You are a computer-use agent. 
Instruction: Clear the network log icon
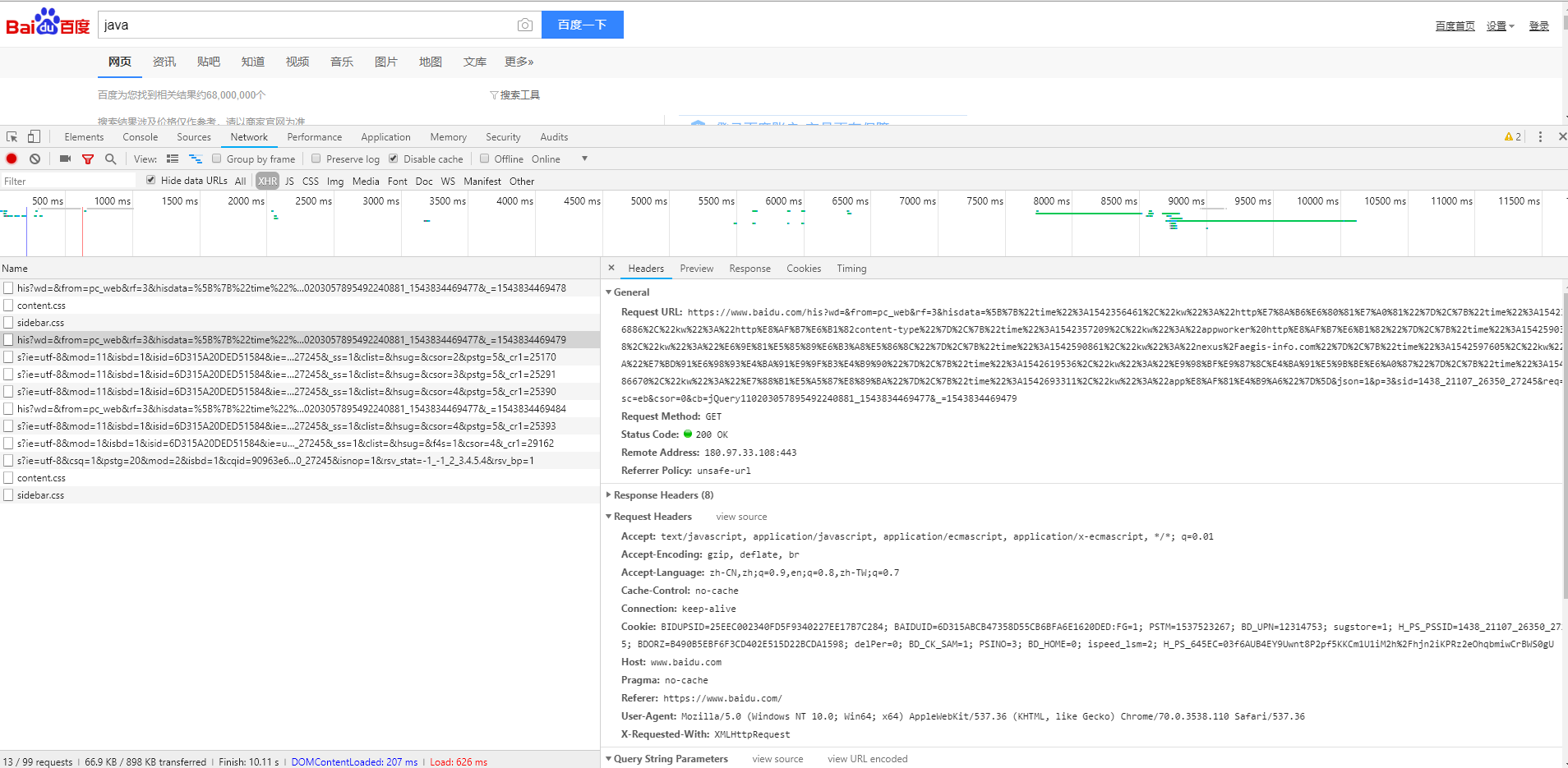[x=35, y=159]
